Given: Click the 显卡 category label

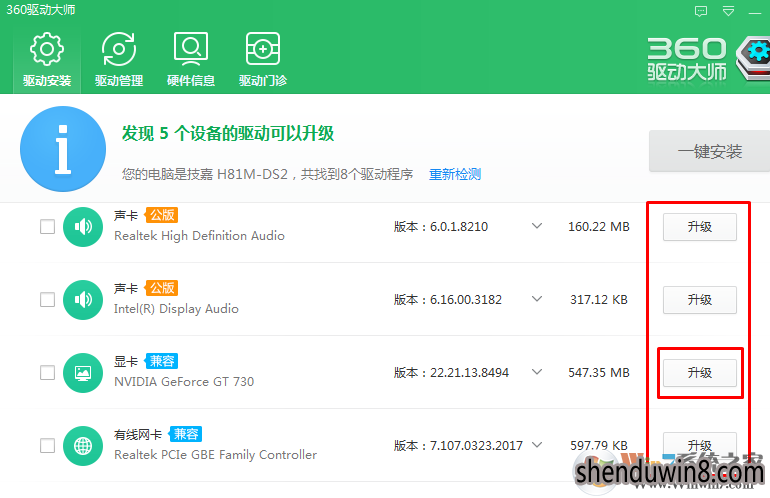Looking at the screenshot, I should coord(126,361).
